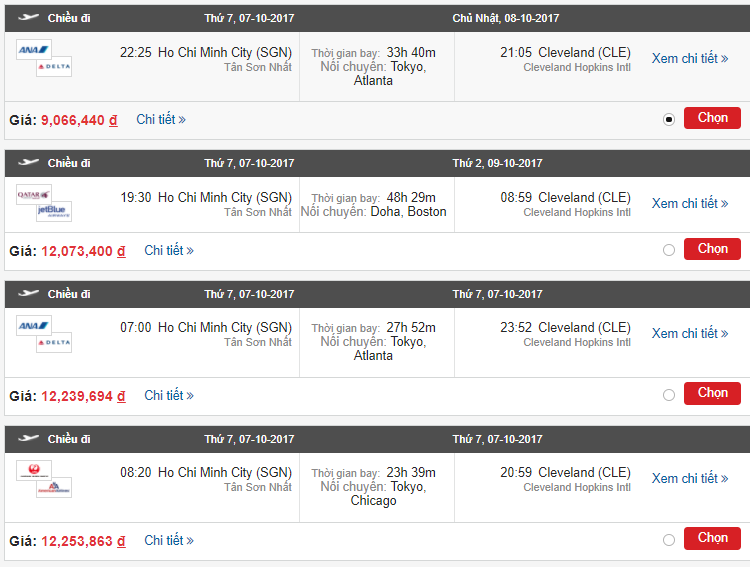Screen dimensions: 750x567
Task: Click airplane icon in last Chiều đi header
Action: pos(28,438)
